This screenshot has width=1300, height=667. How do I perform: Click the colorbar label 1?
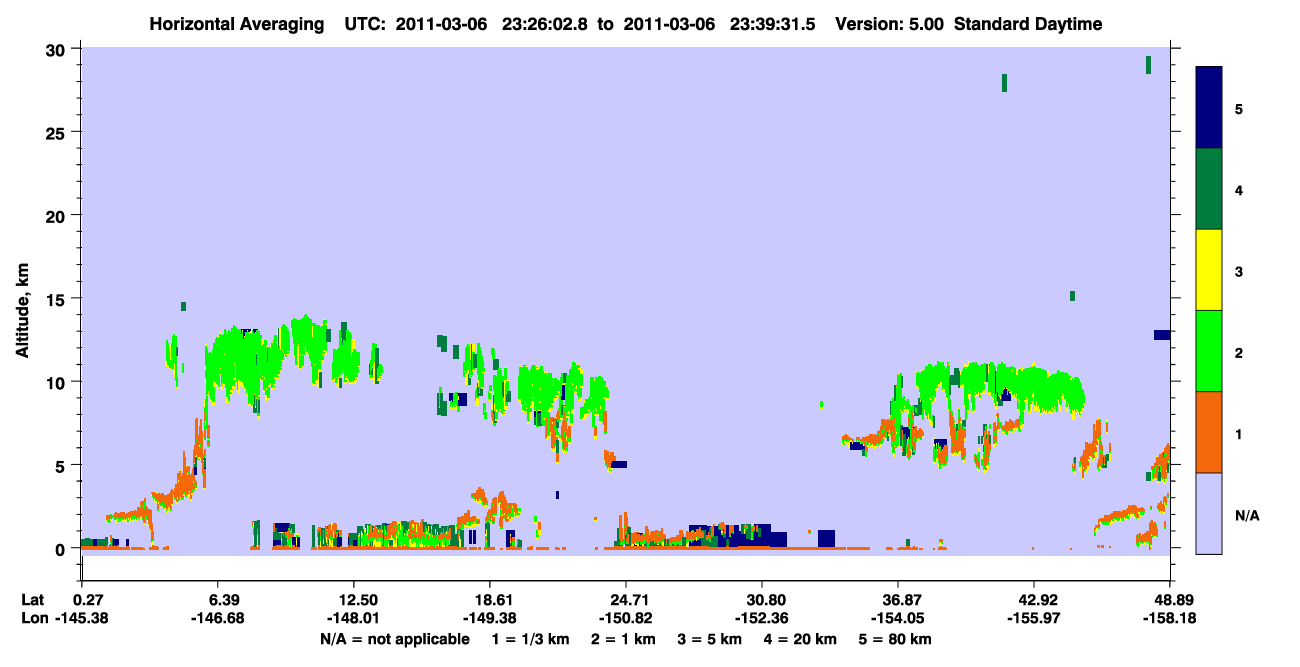point(1240,432)
